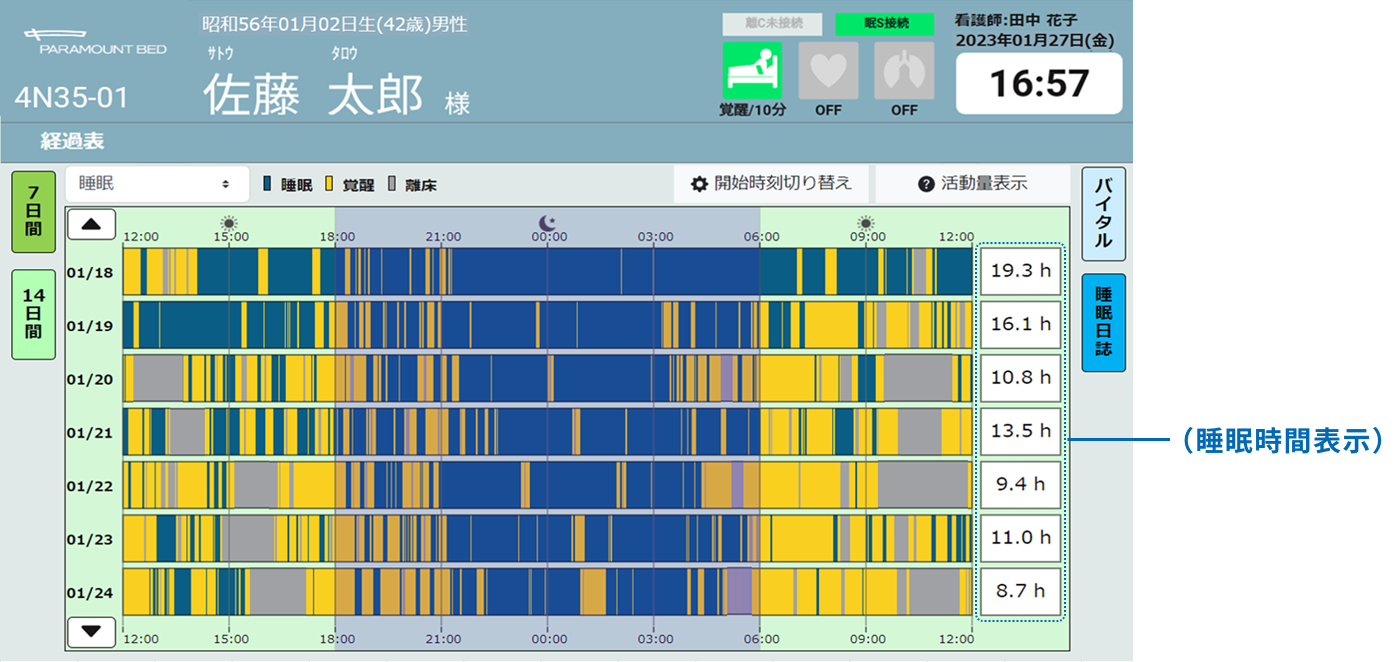Click the moon icon above the timeline
The image size is (1400, 662).
(x=546, y=222)
